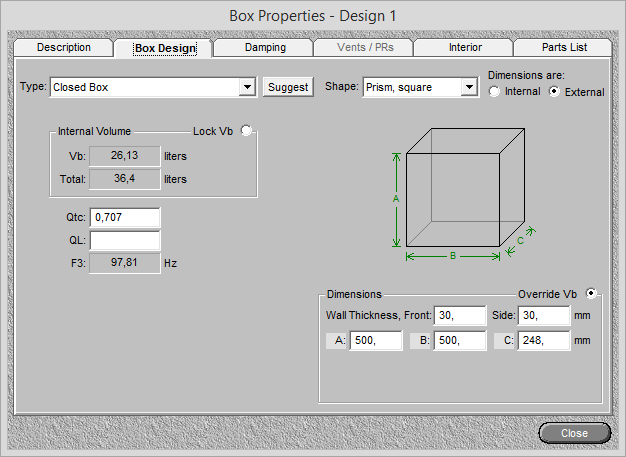Select the Box Design tab
The width and height of the screenshot is (626, 457).
point(164,48)
